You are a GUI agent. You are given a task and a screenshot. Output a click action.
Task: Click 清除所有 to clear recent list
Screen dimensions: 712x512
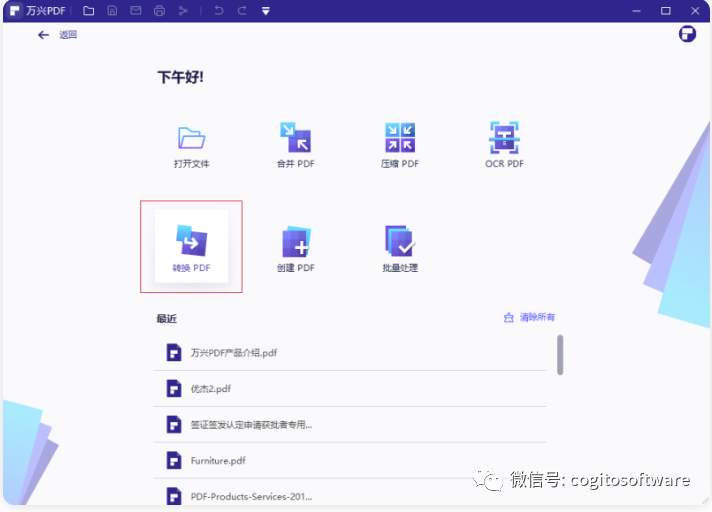tap(537, 317)
